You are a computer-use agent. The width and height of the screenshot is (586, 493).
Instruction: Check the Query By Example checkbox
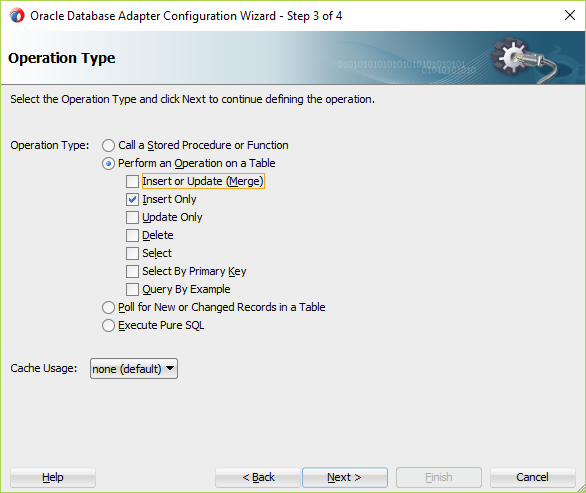point(132,289)
